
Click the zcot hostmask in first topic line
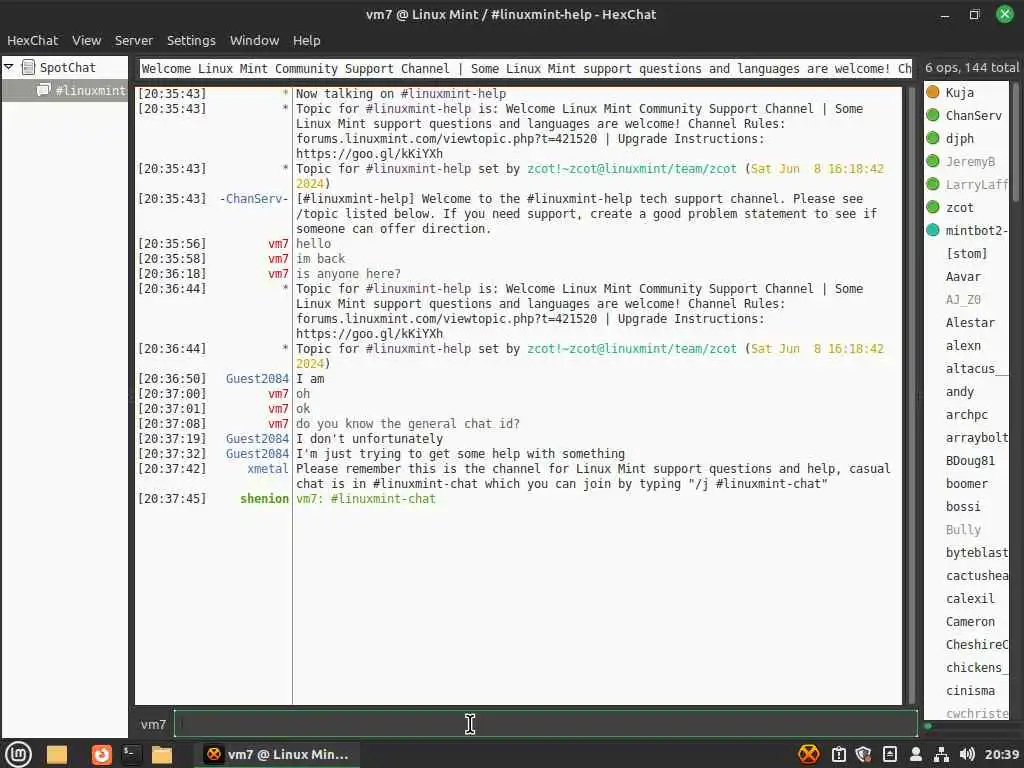click(632, 168)
